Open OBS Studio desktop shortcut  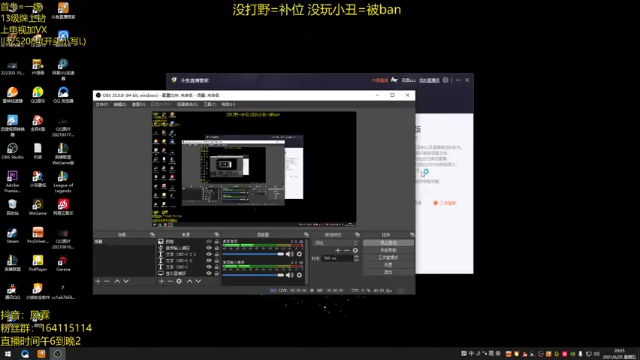click(12, 151)
